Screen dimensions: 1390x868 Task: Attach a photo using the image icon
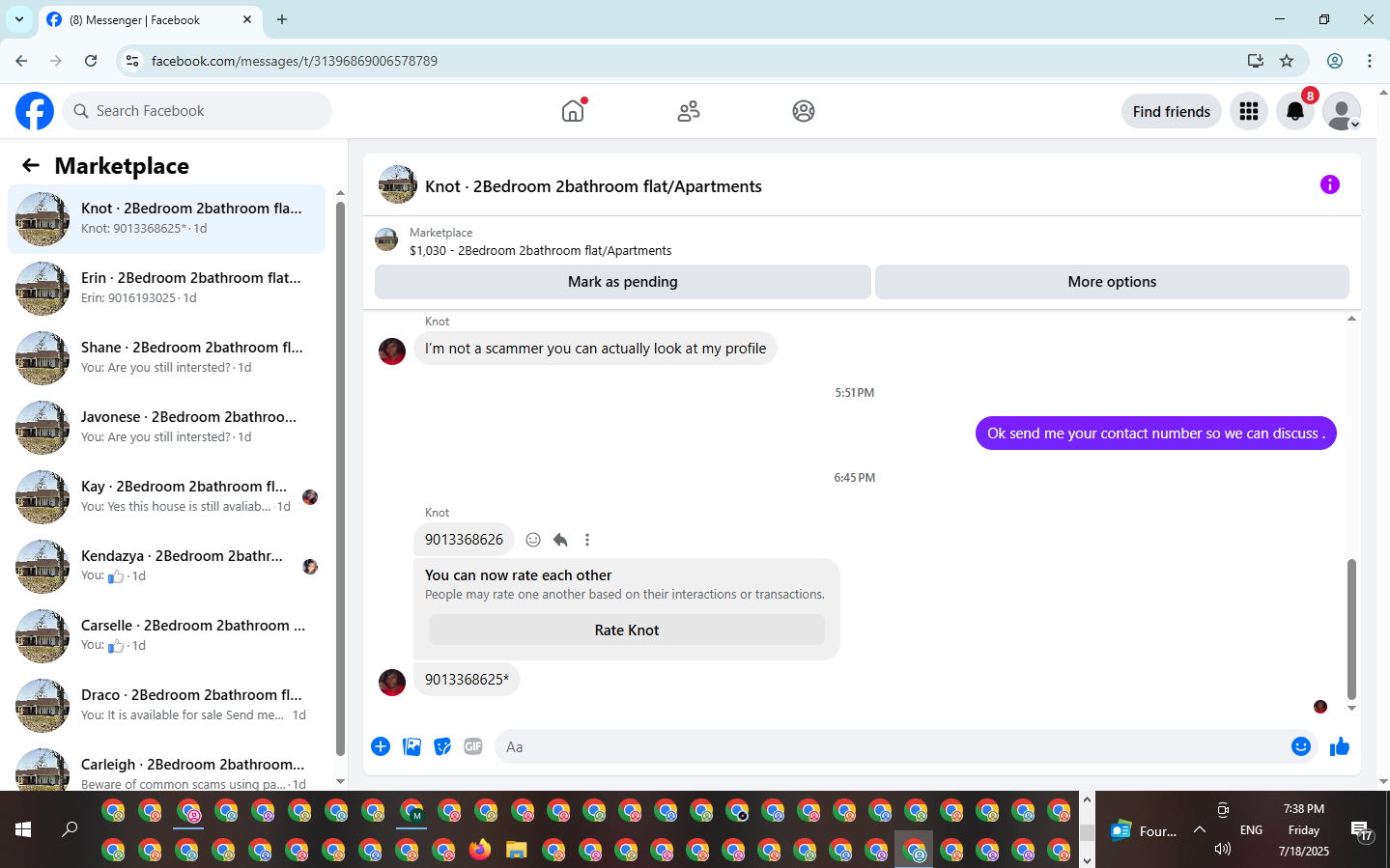(411, 746)
